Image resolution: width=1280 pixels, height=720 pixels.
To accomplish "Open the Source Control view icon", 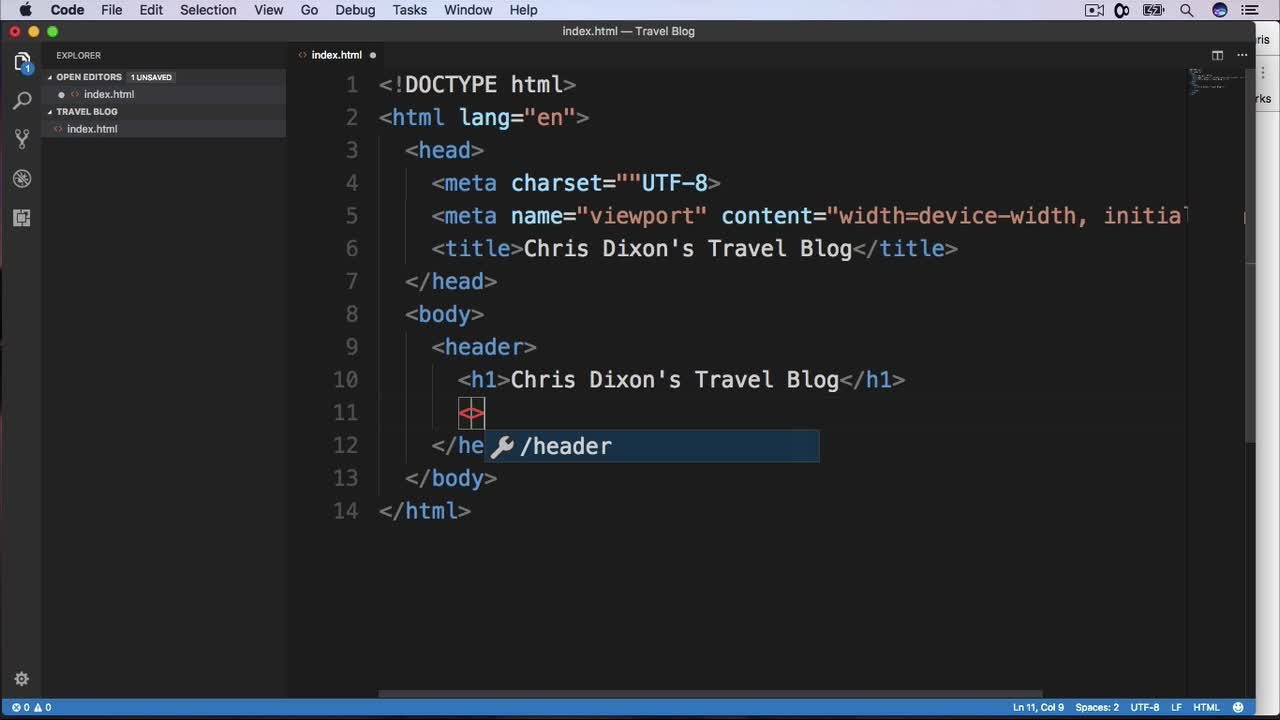I will point(22,139).
